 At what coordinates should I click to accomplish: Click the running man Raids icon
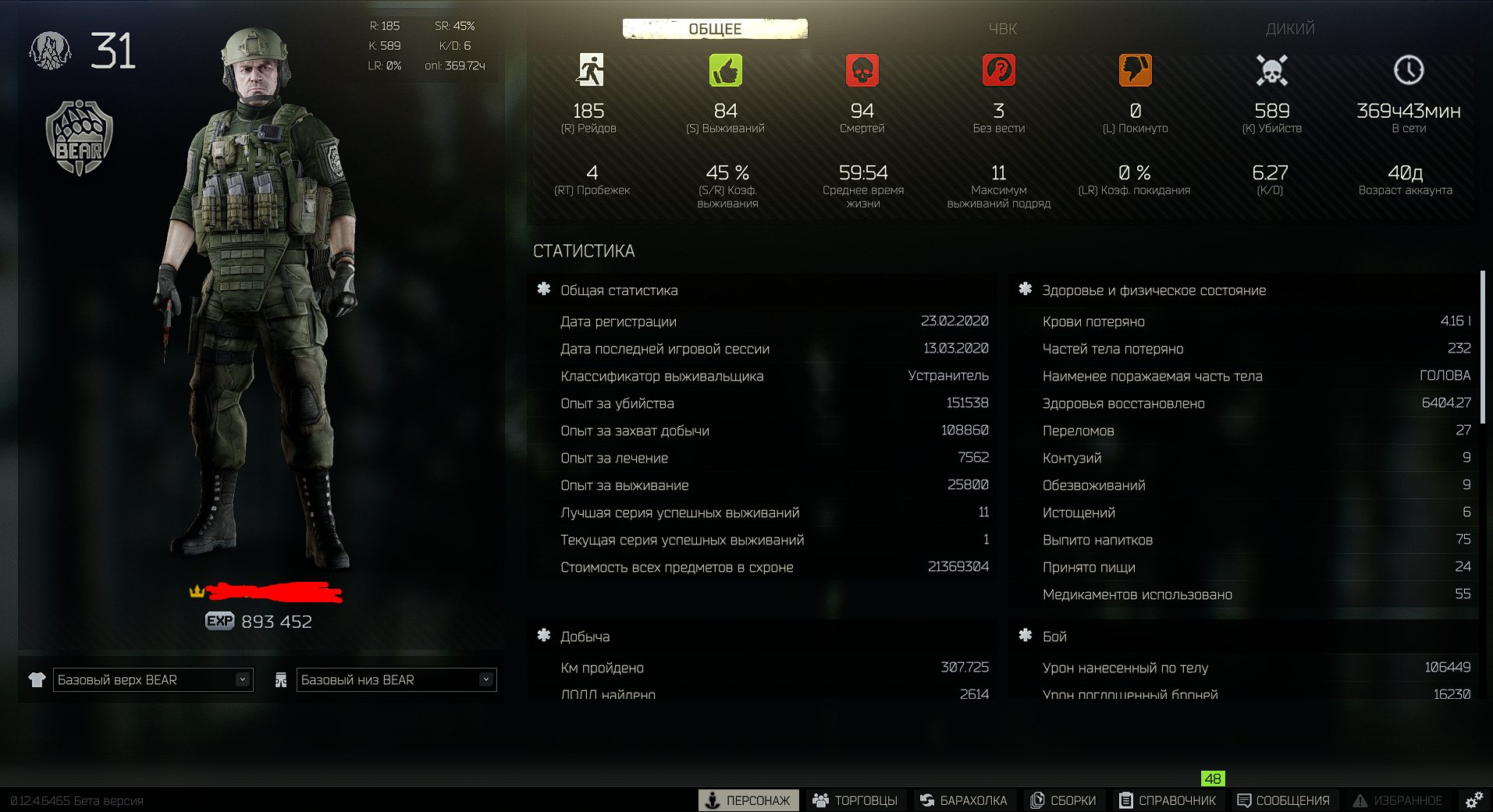coord(590,70)
